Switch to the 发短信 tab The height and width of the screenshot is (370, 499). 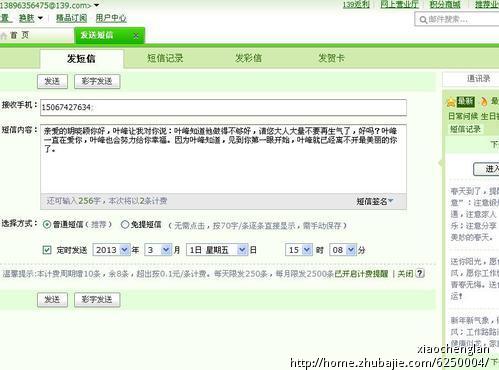coord(81,59)
